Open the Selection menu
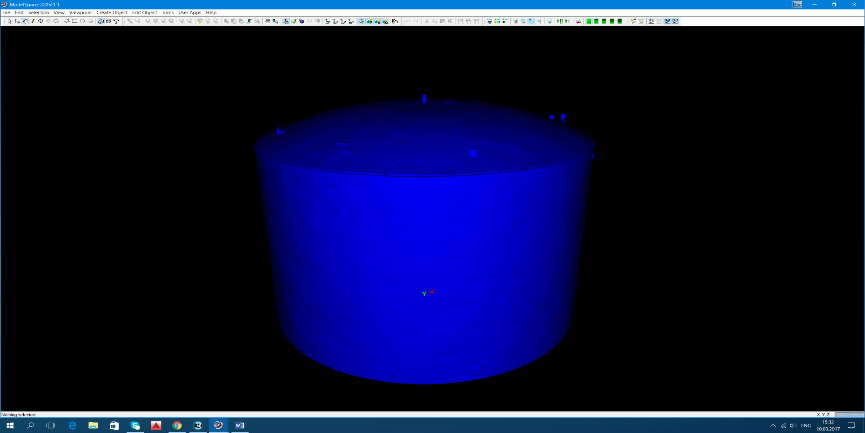865x433 pixels. [39, 12]
